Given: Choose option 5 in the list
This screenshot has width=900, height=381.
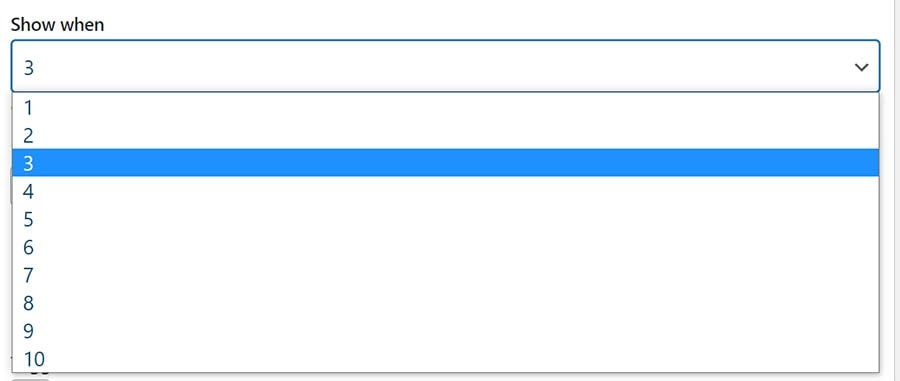Looking at the screenshot, I should pyautogui.click(x=445, y=219).
